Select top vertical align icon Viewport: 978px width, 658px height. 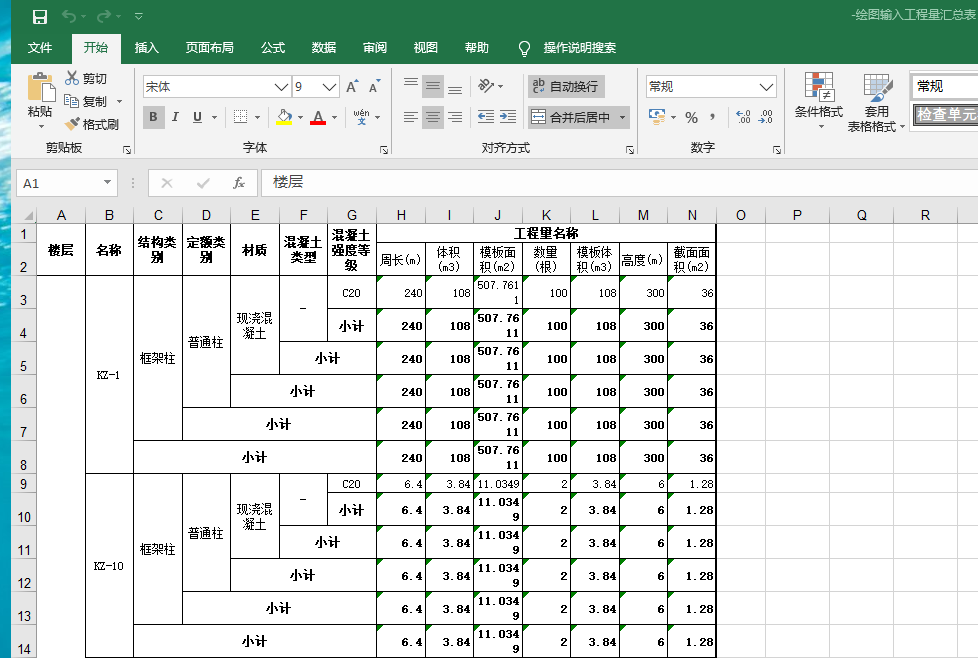click(x=410, y=85)
